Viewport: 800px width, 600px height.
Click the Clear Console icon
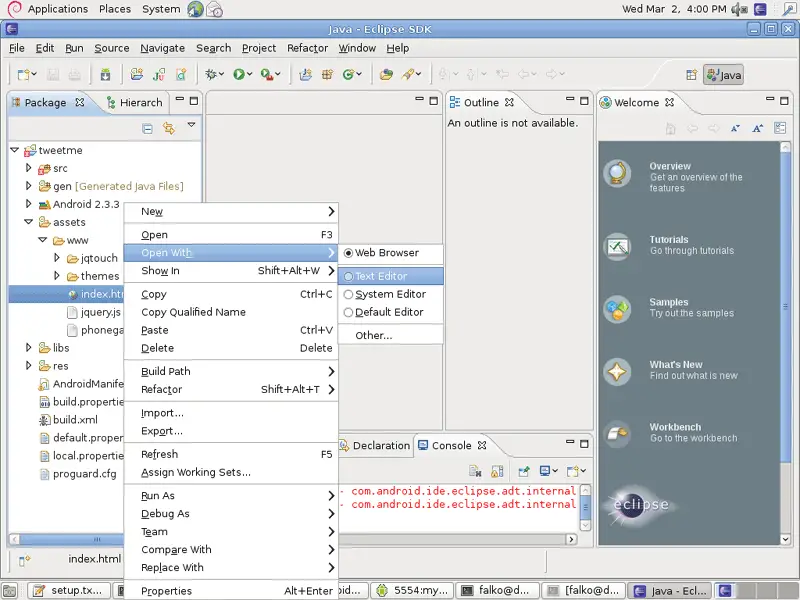[x=475, y=471]
